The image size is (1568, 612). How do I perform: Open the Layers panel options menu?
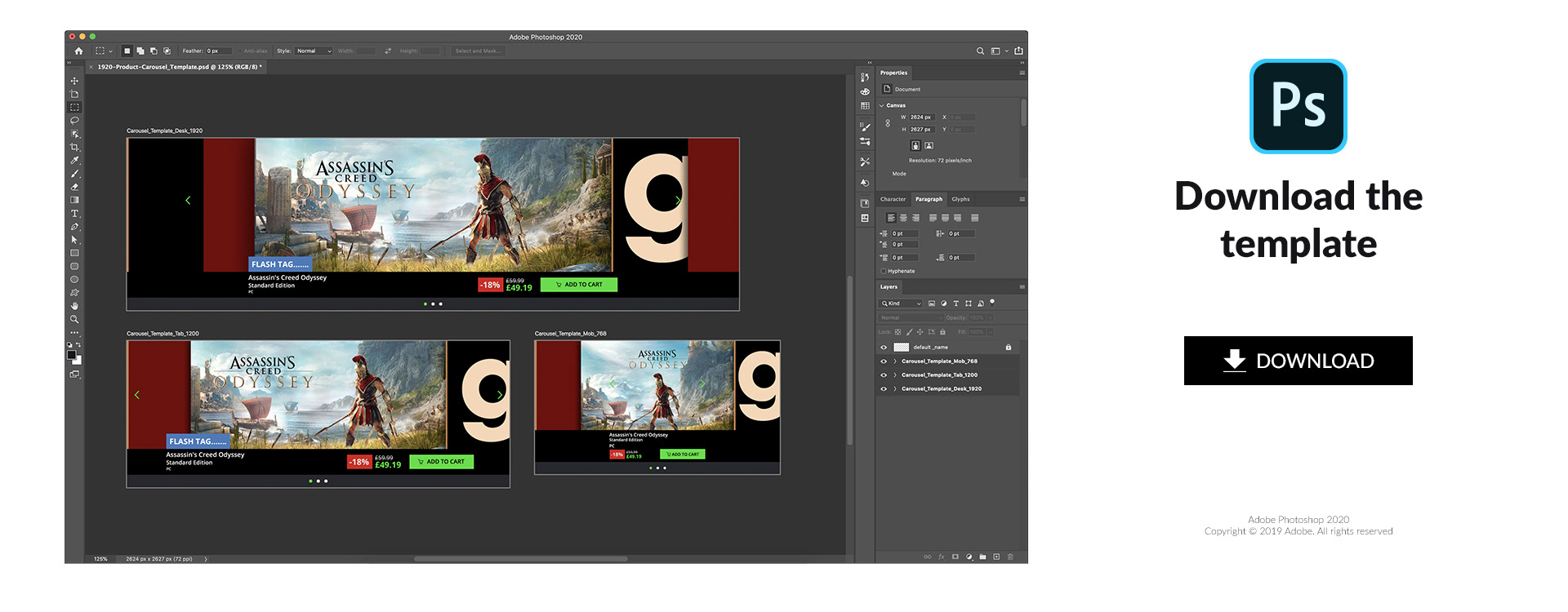tap(1022, 286)
